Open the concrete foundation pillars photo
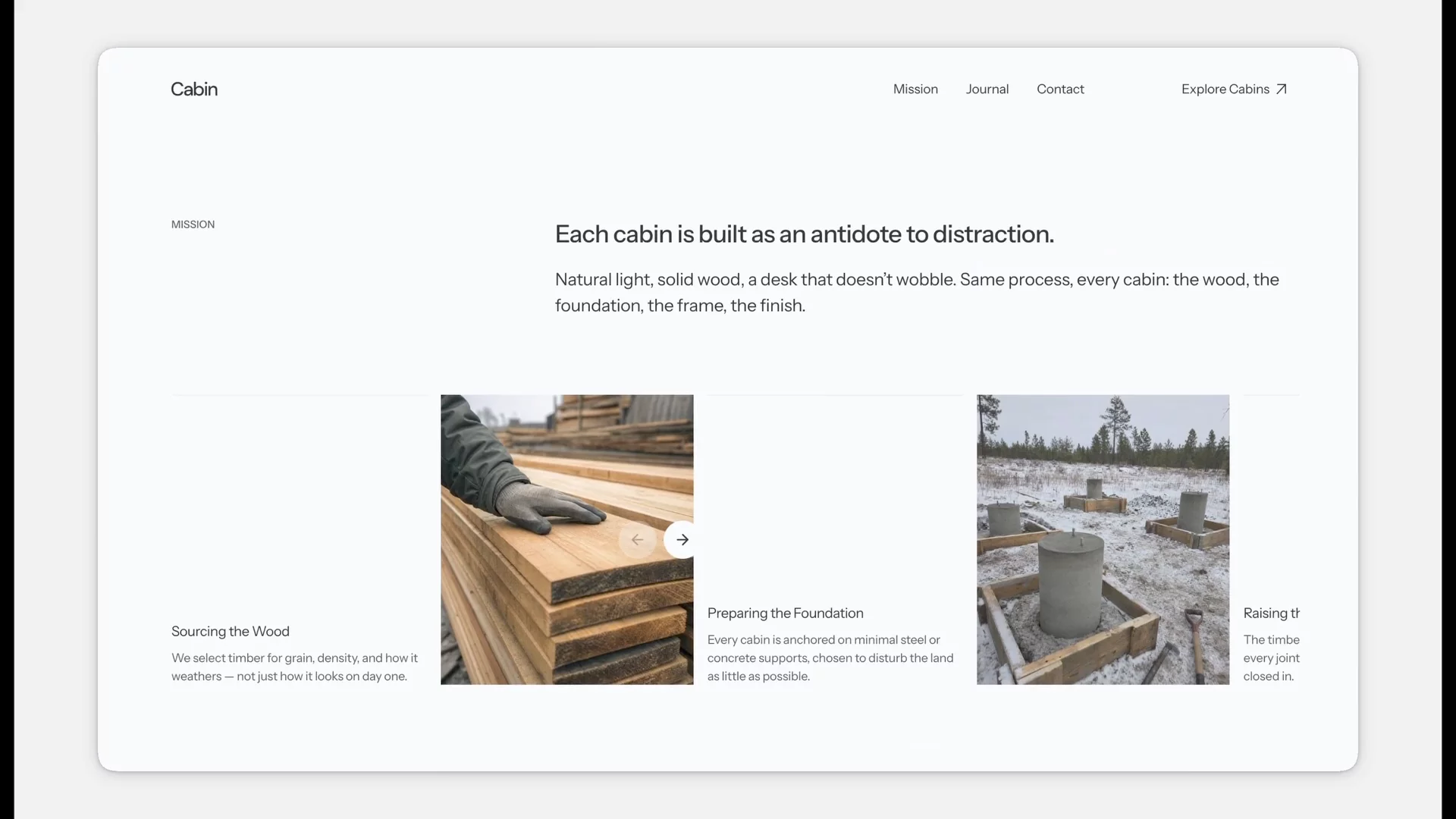The width and height of the screenshot is (1456, 819). pyautogui.click(x=1103, y=539)
